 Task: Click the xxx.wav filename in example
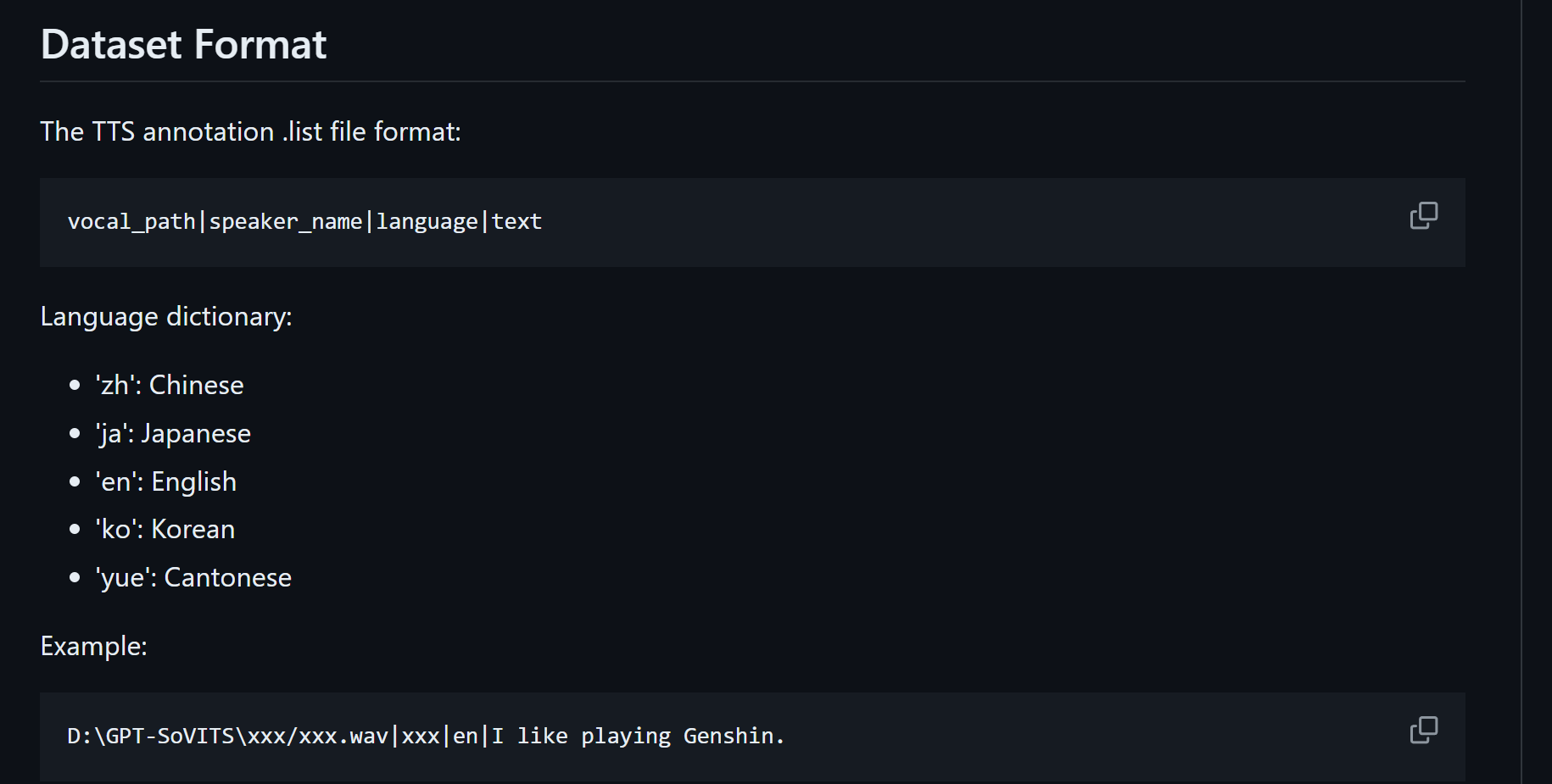pos(343,736)
